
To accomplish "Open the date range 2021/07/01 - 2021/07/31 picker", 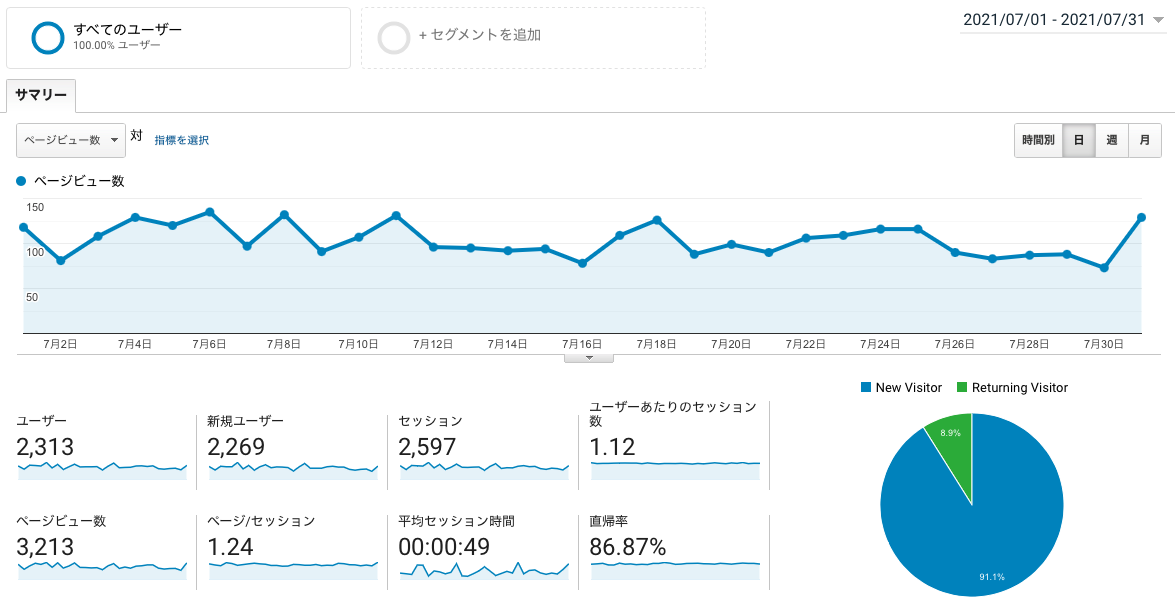I will [1062, 20].
